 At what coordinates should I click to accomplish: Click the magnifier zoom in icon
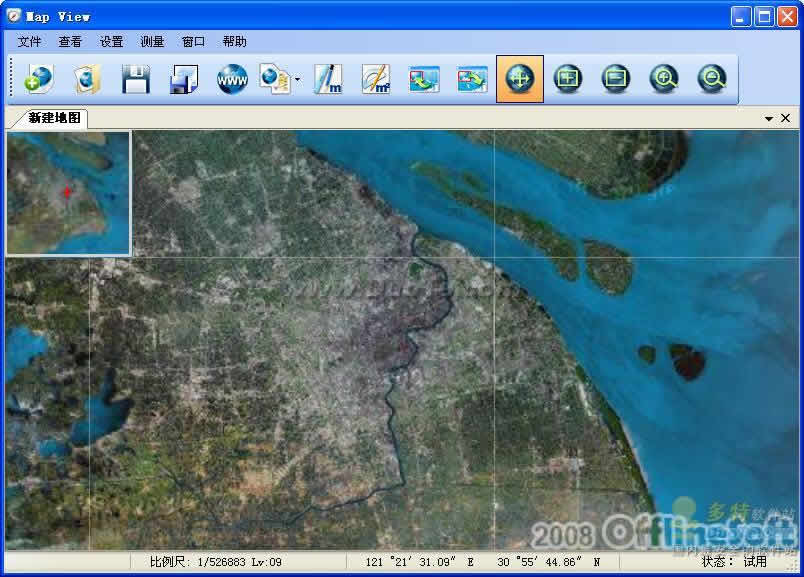pos(664,79)
